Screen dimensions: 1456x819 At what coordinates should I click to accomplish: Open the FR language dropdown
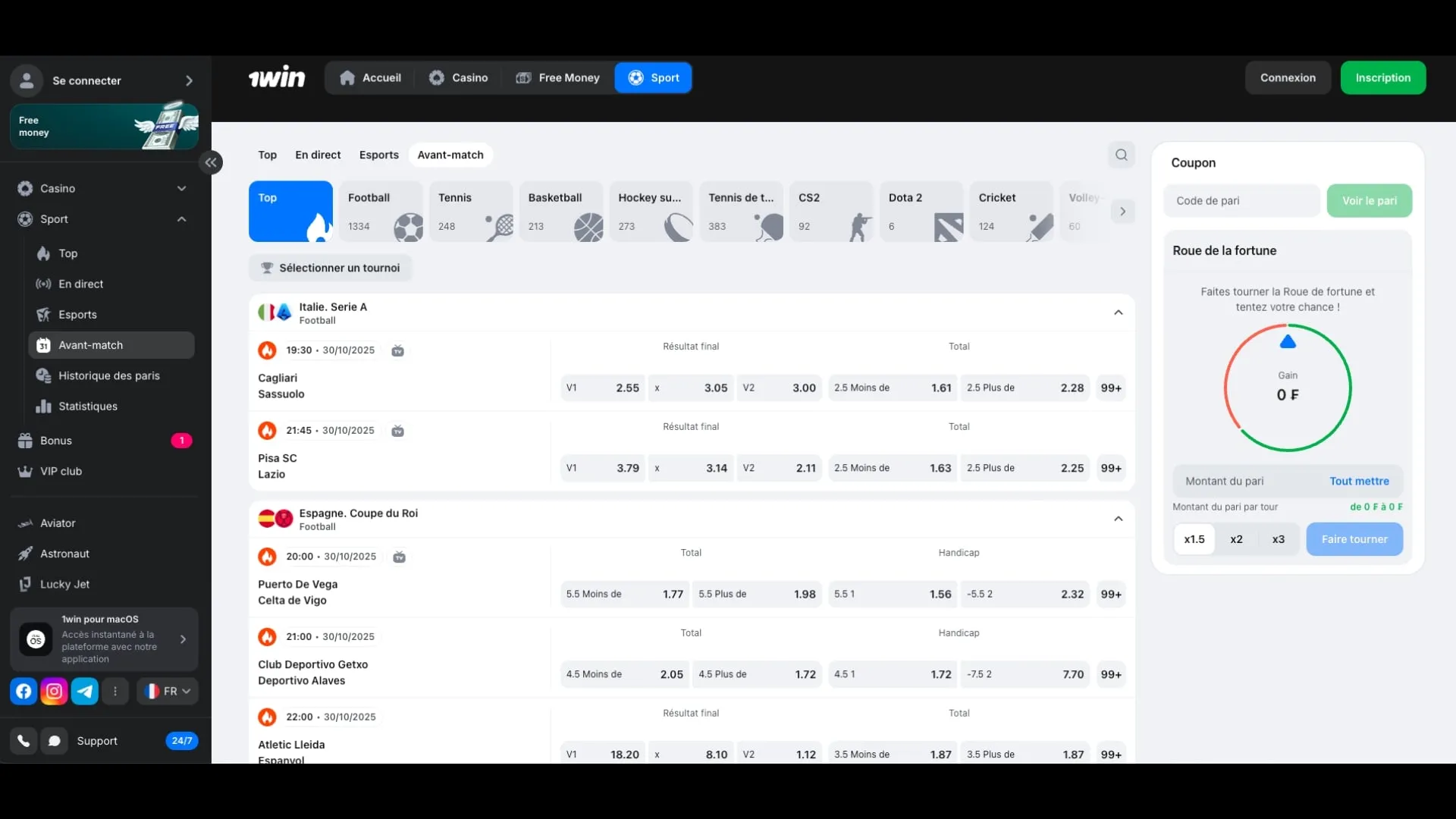167,691
